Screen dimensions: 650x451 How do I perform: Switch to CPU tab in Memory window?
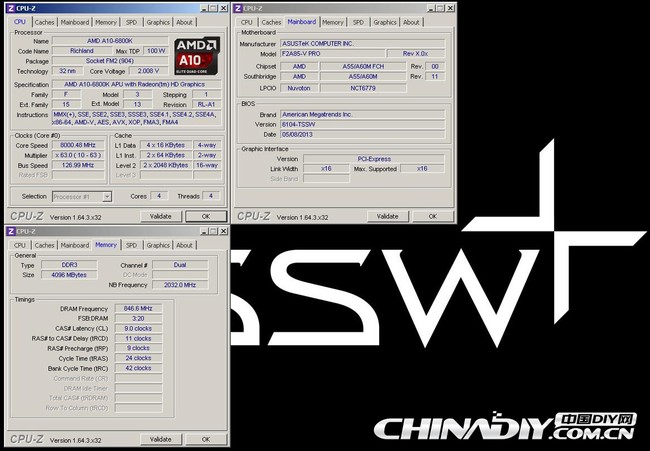click(19, 245)
